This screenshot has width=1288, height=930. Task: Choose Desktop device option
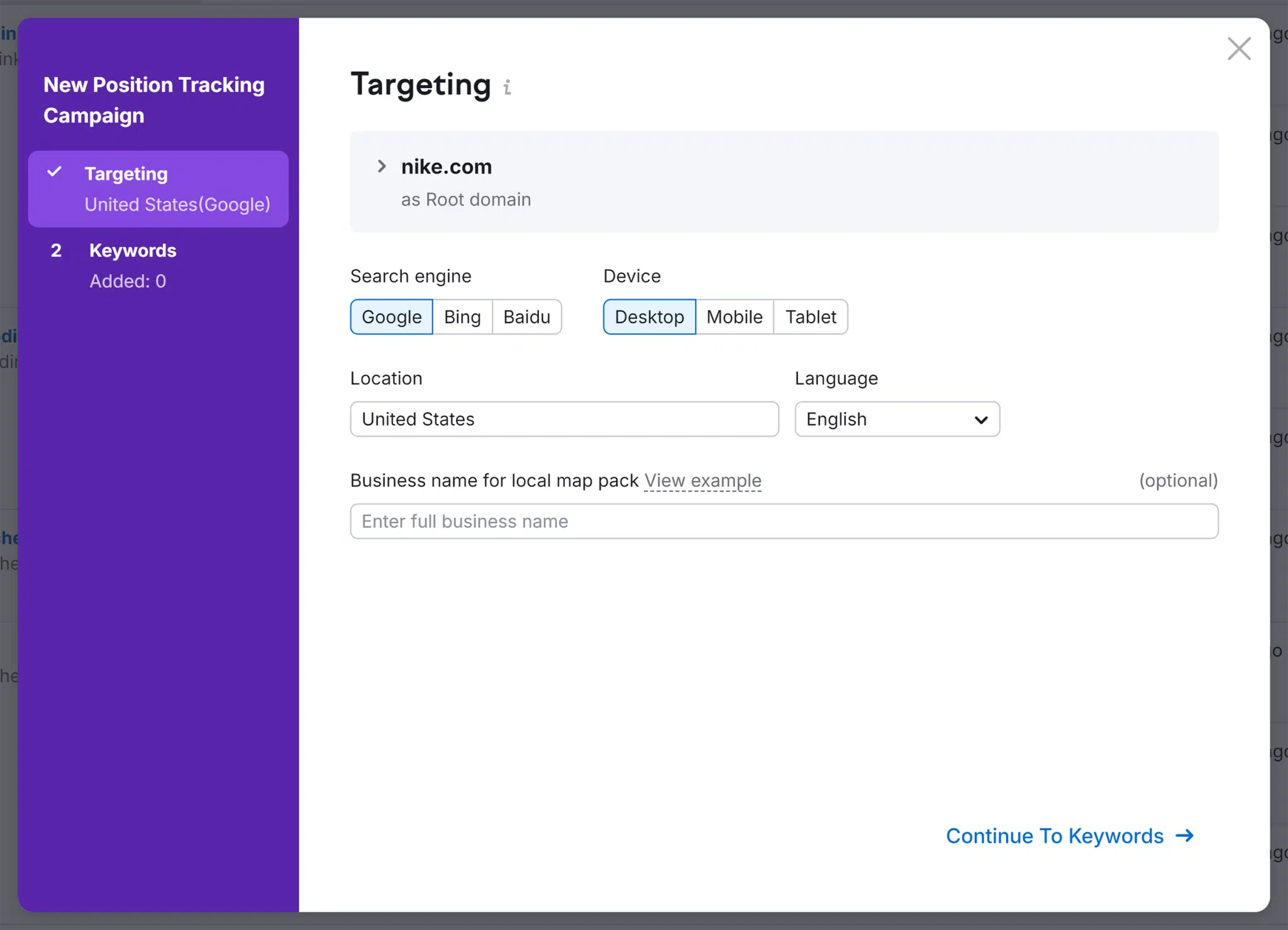pyautogui.click(x=649, y=317)
